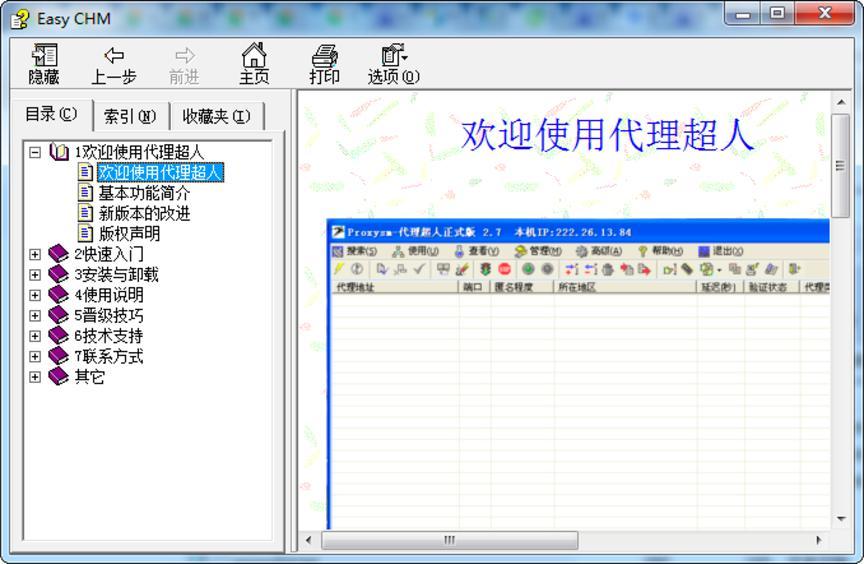Image resolution: width=864 pixels, height=564 pixels.
Task: Open the 收藏夹 favorites tab
Action: click(217, 116)
